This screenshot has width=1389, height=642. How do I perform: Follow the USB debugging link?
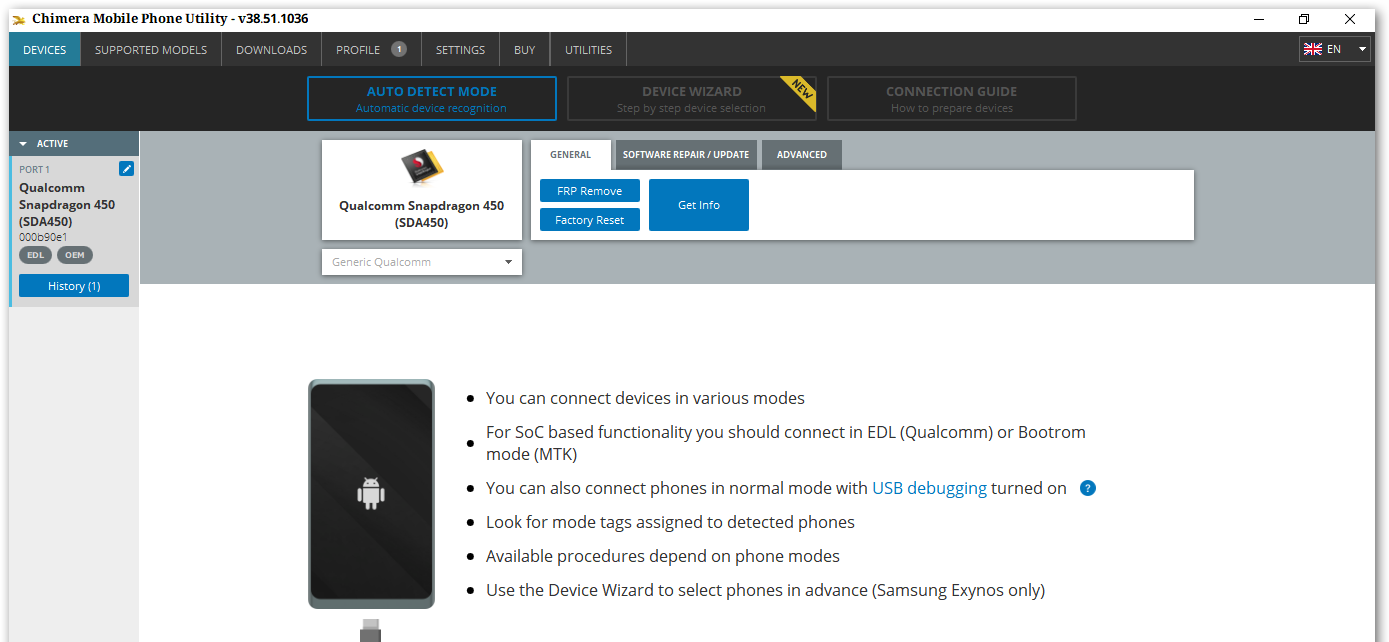929,488
